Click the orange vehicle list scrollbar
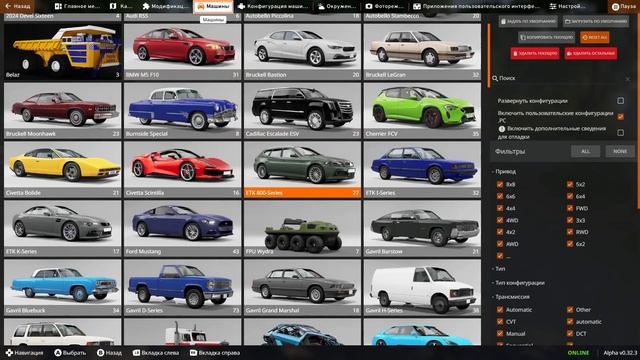The height and width of the screenshot is (360, 640). (489, 56)
